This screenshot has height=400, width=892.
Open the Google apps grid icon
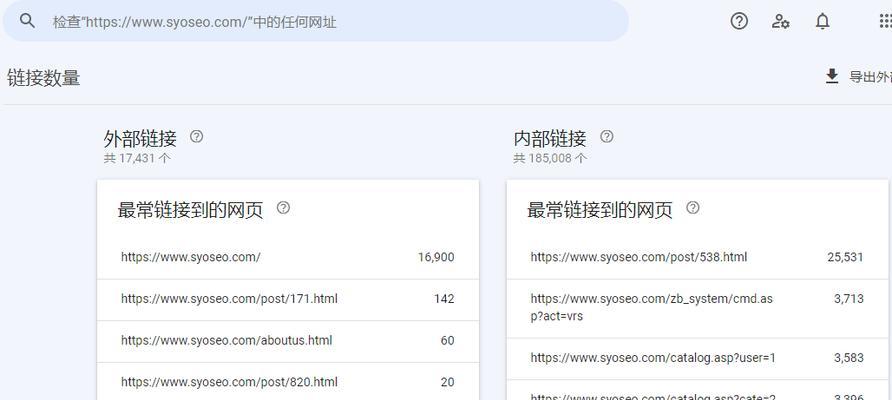[x=885, y=22]
